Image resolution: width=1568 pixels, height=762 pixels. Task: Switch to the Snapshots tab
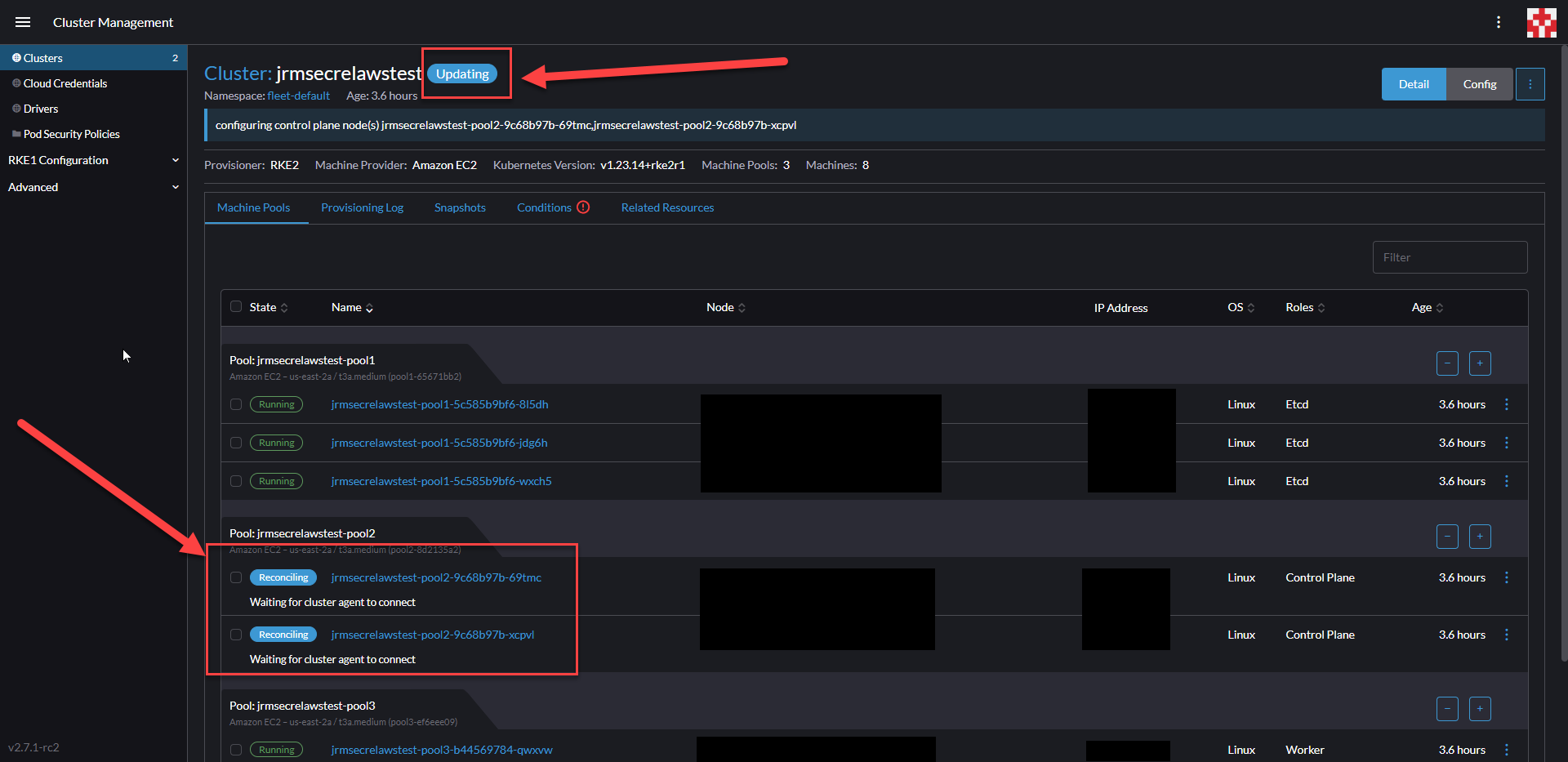click(x=460, y=207)
